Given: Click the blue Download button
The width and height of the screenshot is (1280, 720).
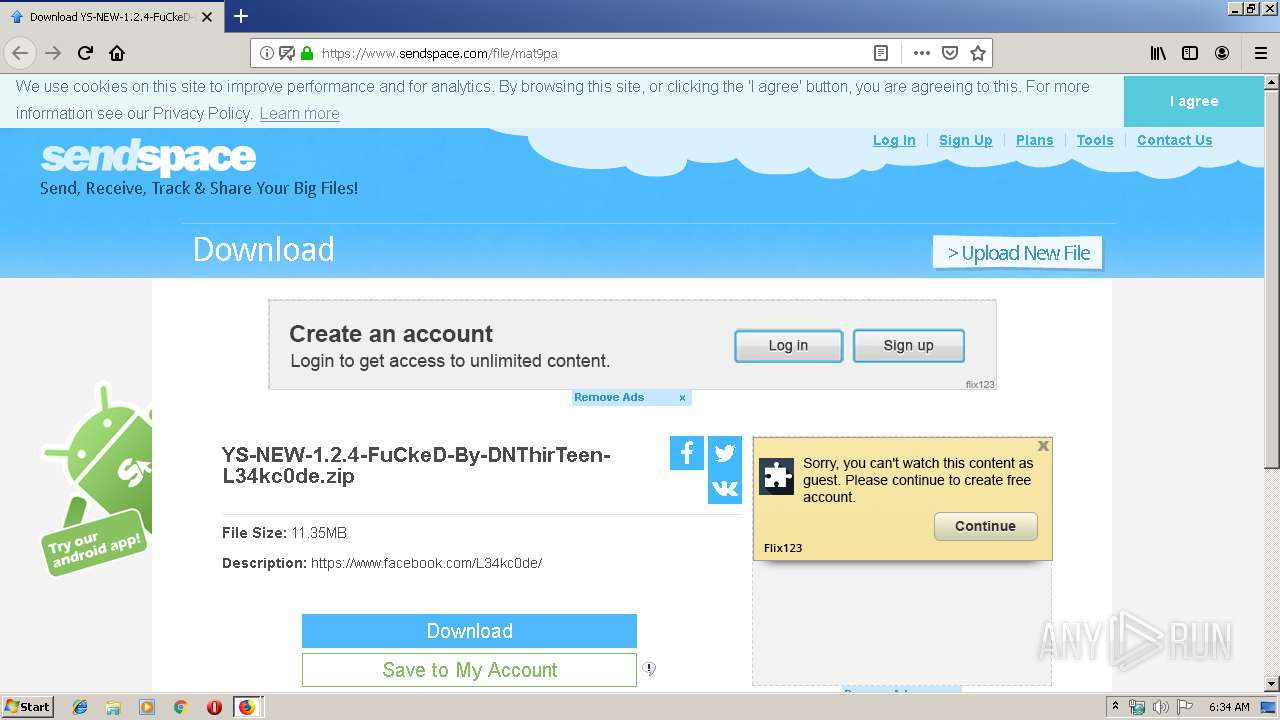Looking at the screenshot, I should 469,631.
